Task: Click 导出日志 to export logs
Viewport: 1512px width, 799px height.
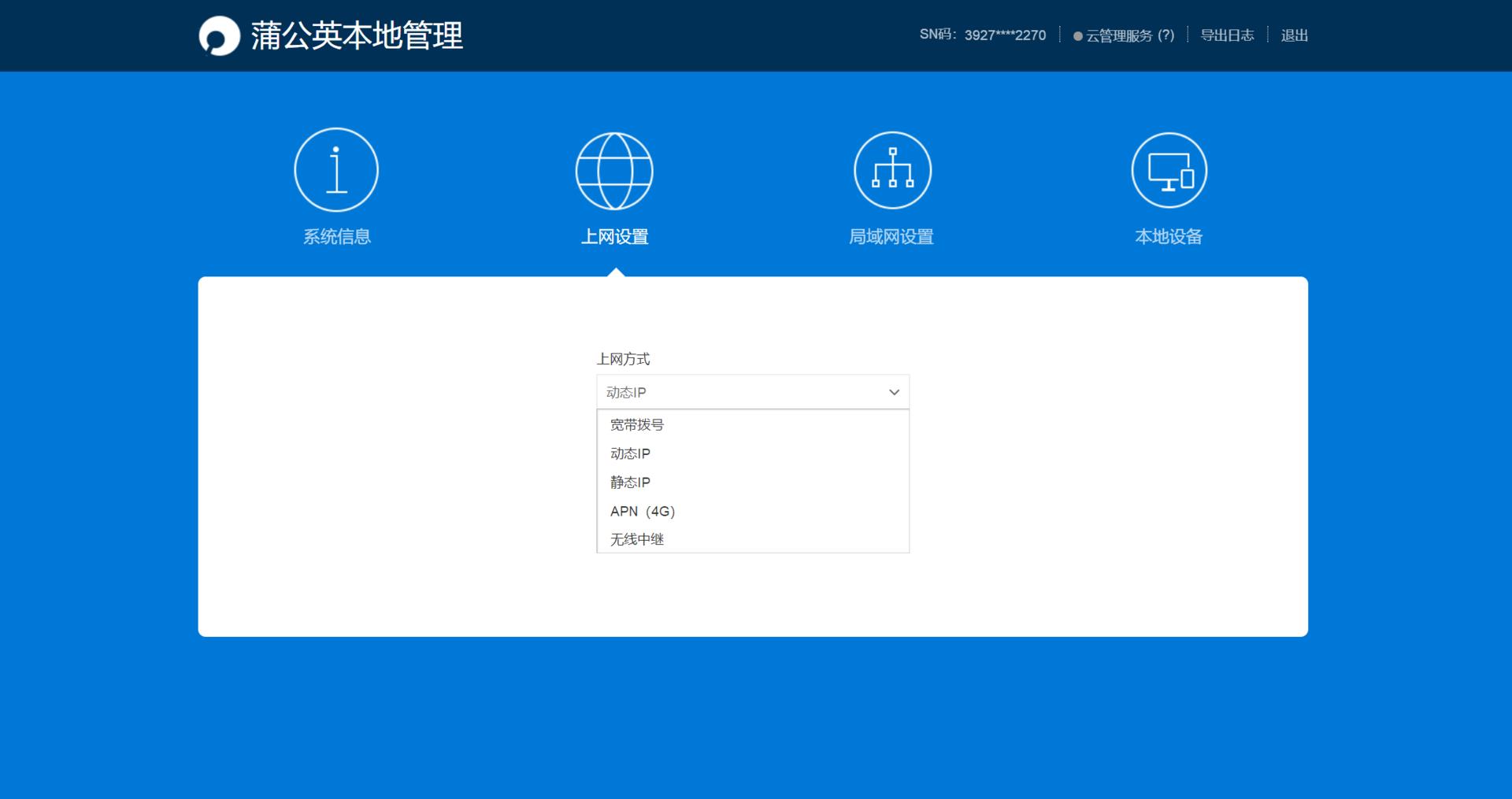Action: click(x=1226, y=35)
